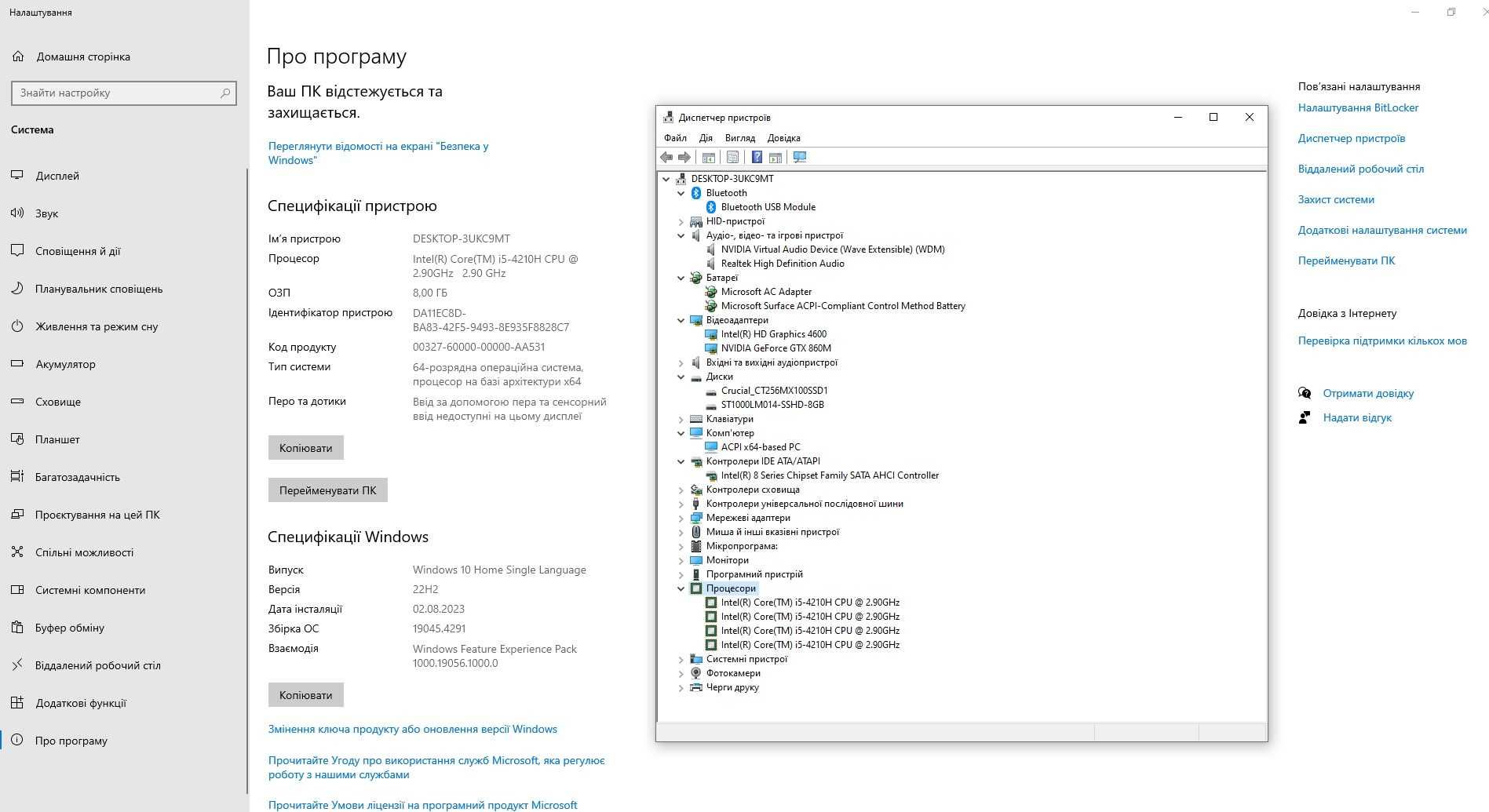Click the Get help (Отримати довідку) chat icon
The width and height of the screenshot is (1489, 812).
click(x=1305, y=393)
